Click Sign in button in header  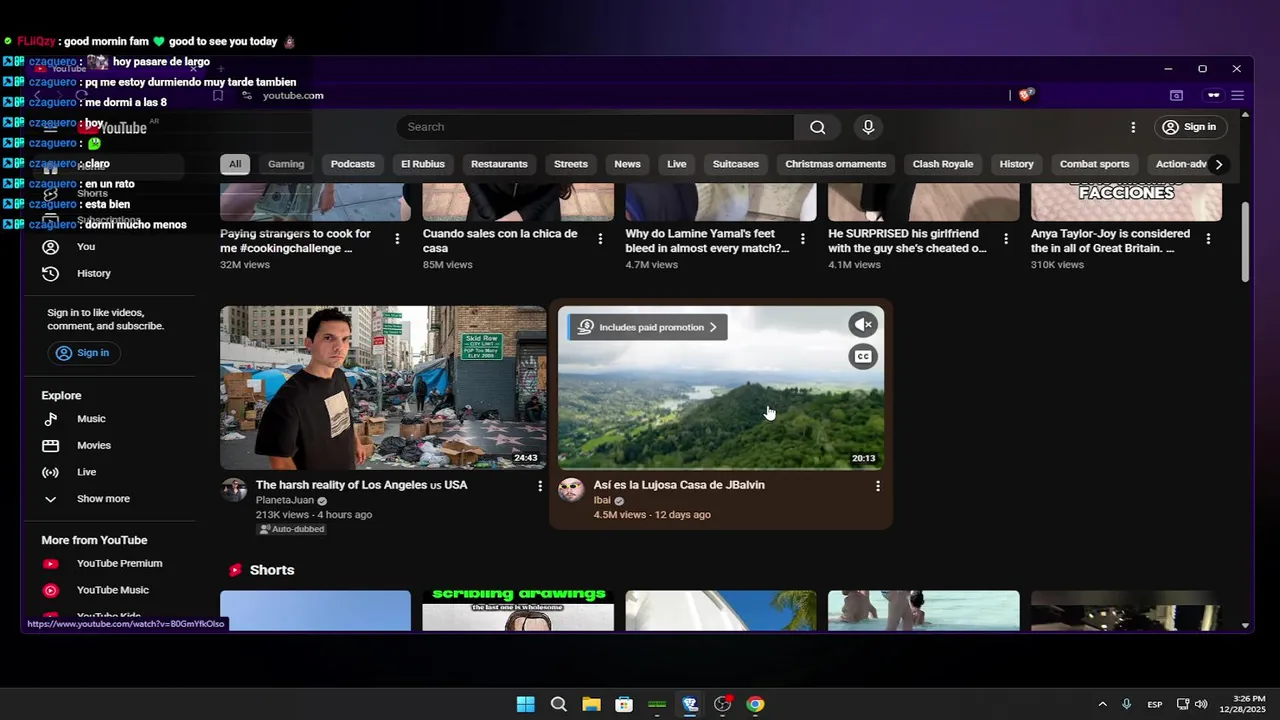point(1190,127)
